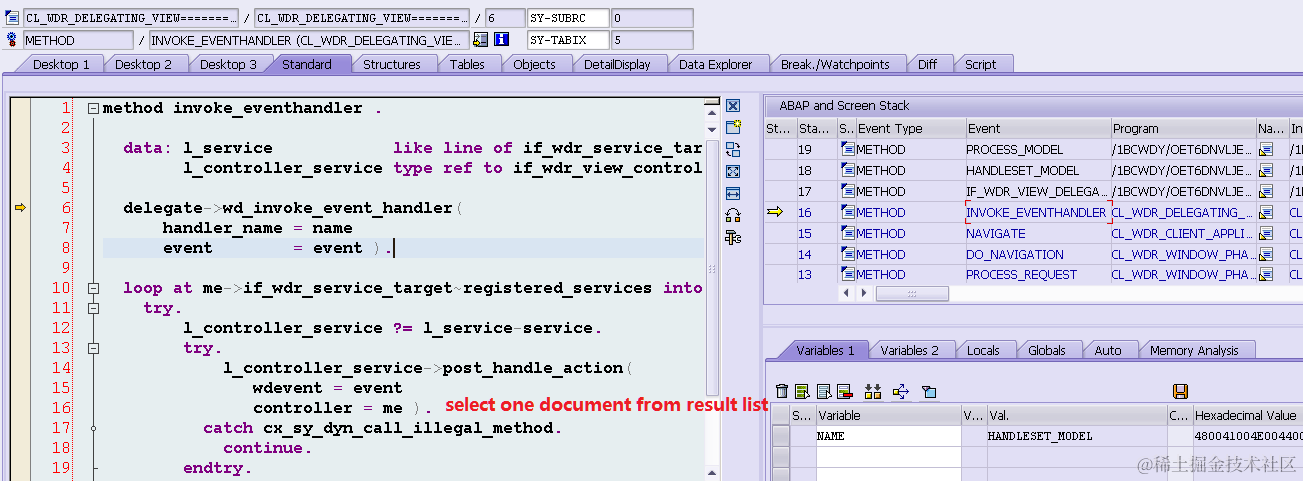Switch to the Desktop 3 tab
Viewport: 1303px width, 481px height.
click(228, 64)
